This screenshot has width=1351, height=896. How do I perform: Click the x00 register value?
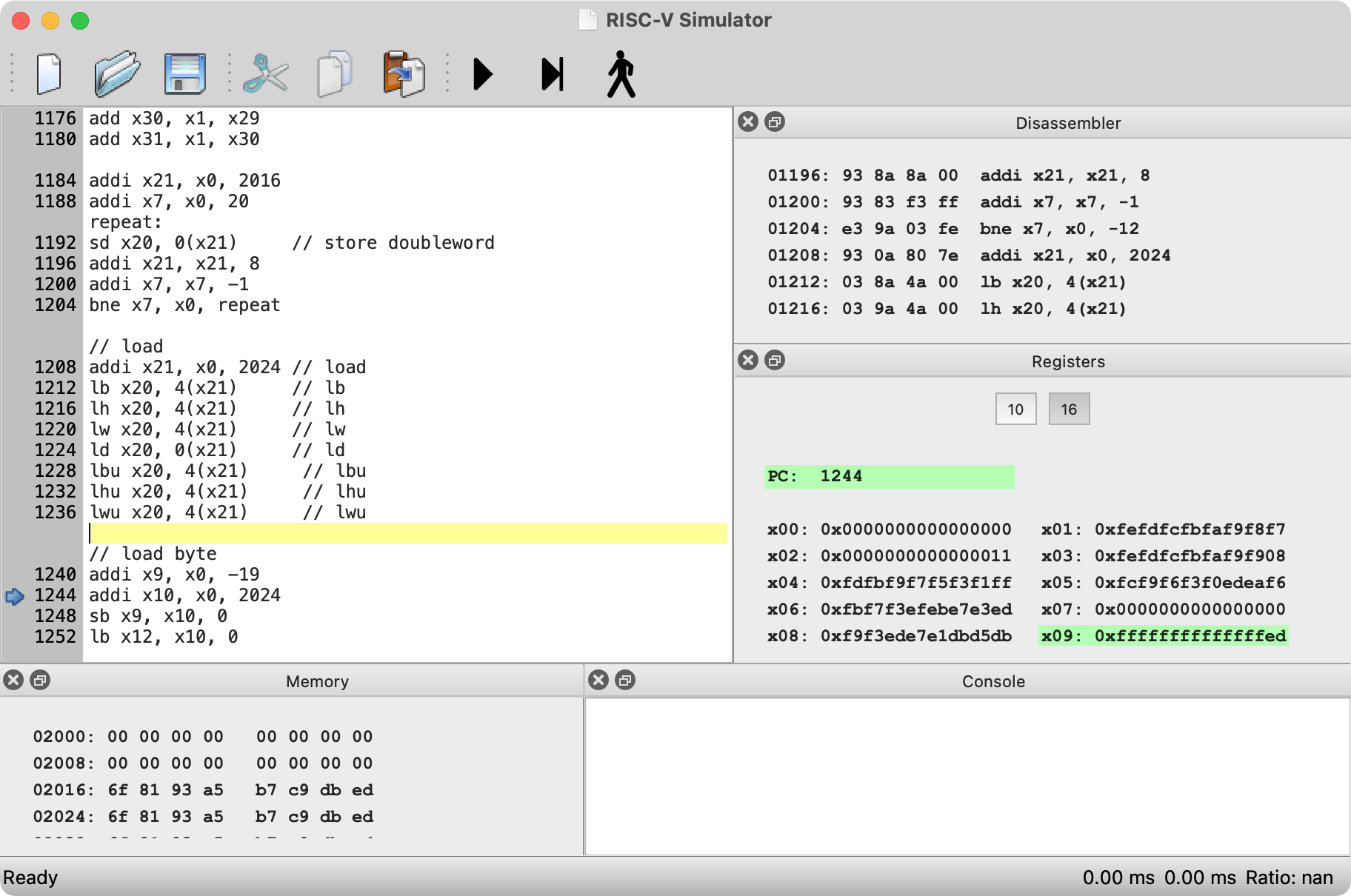point(916,529)
